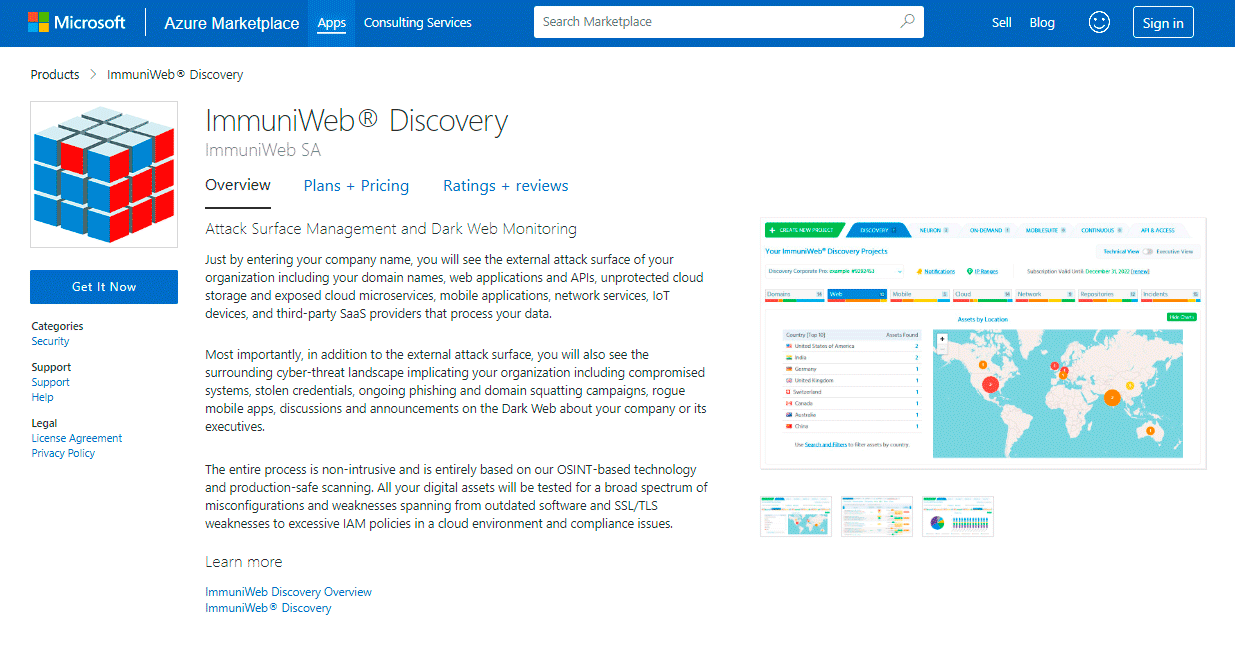Open the Support link under Support
This screenshot has height=652, width=1235.
click(51, 382)
